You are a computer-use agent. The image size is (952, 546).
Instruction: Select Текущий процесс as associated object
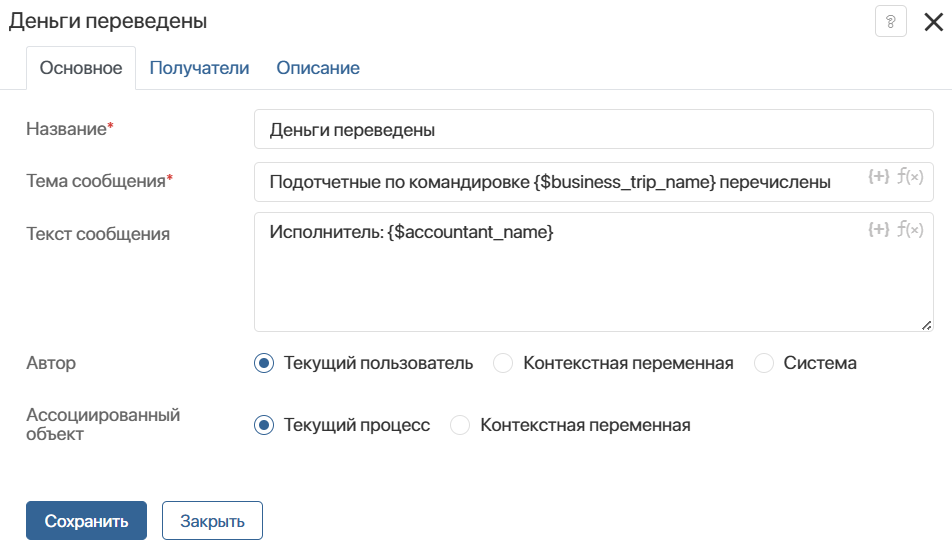264,425
